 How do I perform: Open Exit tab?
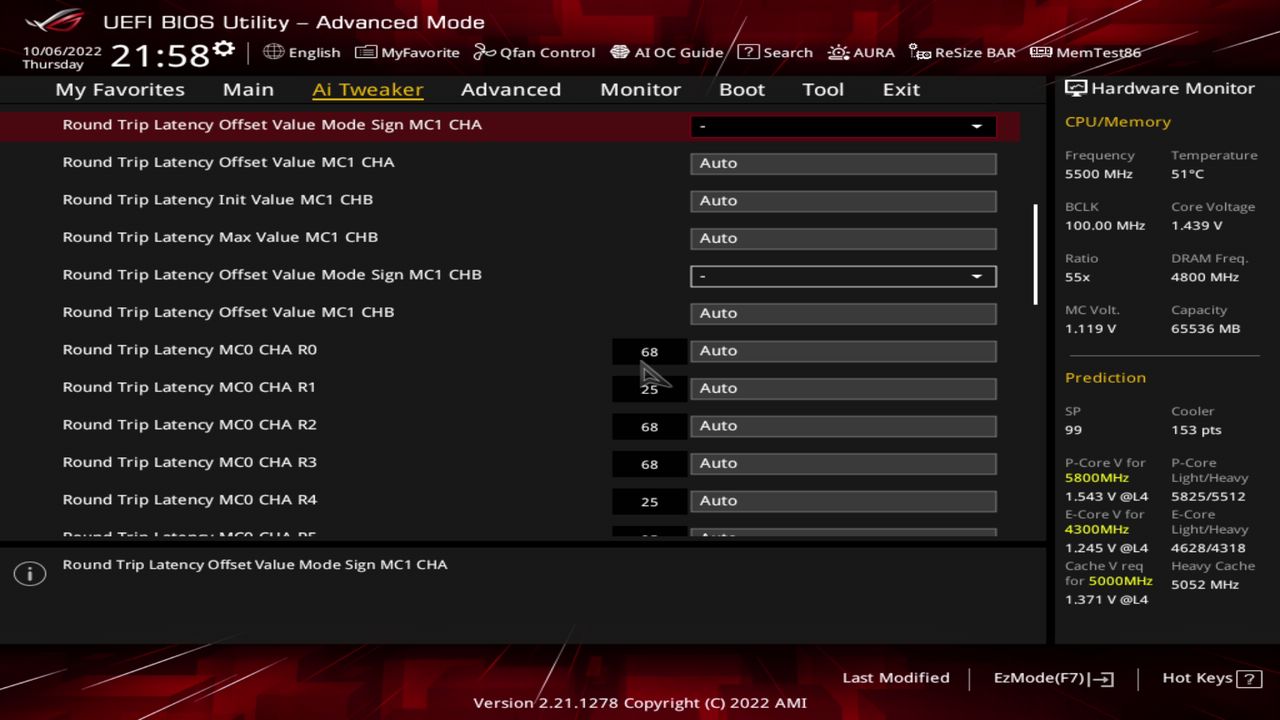click(901, 89)
